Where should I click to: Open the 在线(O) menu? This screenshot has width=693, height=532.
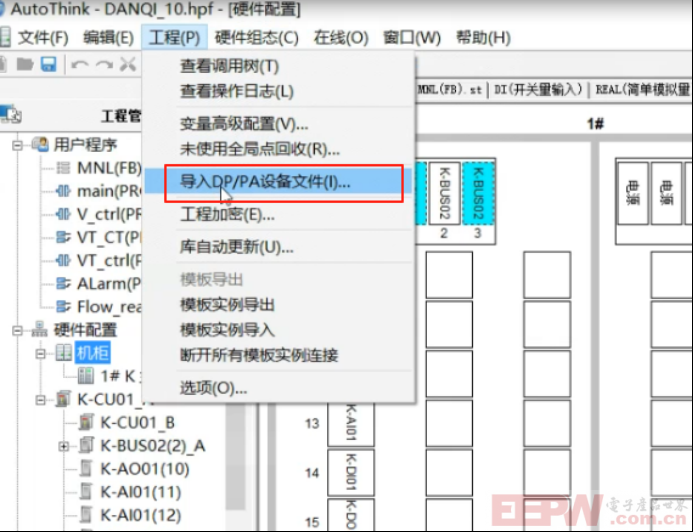(x=341, y=38)
